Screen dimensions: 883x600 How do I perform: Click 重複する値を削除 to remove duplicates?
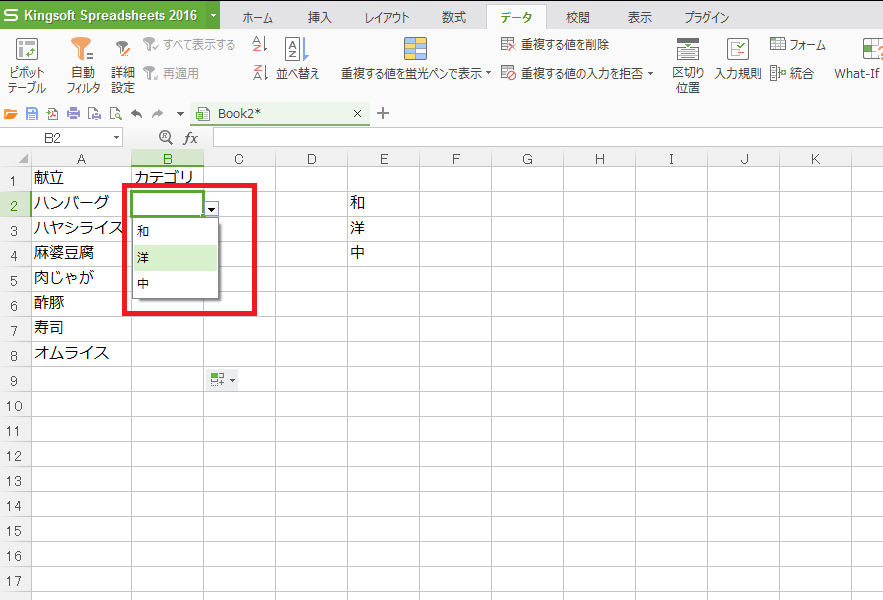[555, 45]
